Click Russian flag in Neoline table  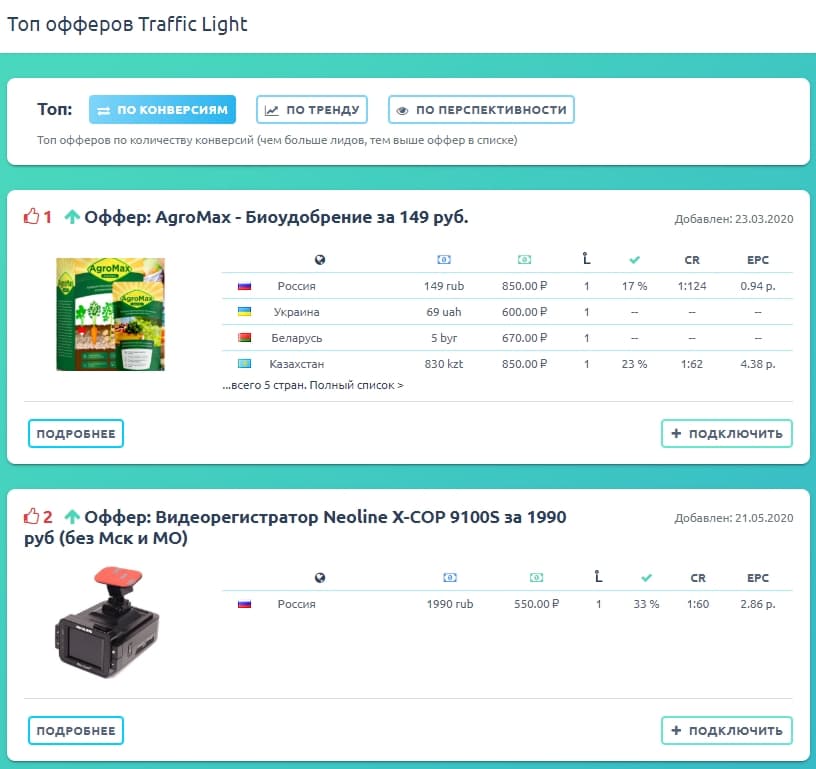(245, 604)
